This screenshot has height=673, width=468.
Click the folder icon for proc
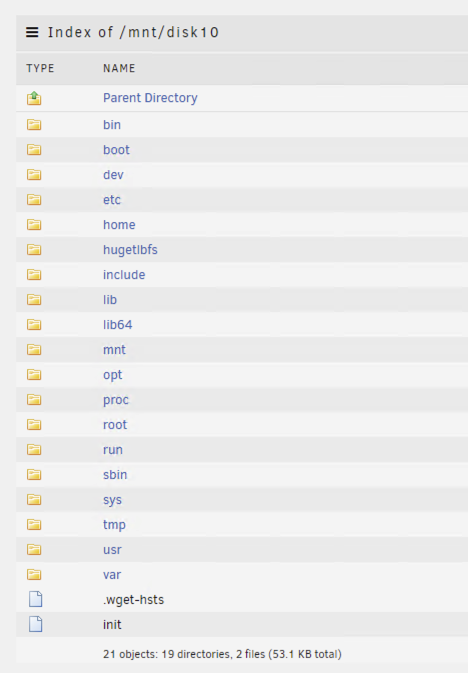[x=34, y=400]
